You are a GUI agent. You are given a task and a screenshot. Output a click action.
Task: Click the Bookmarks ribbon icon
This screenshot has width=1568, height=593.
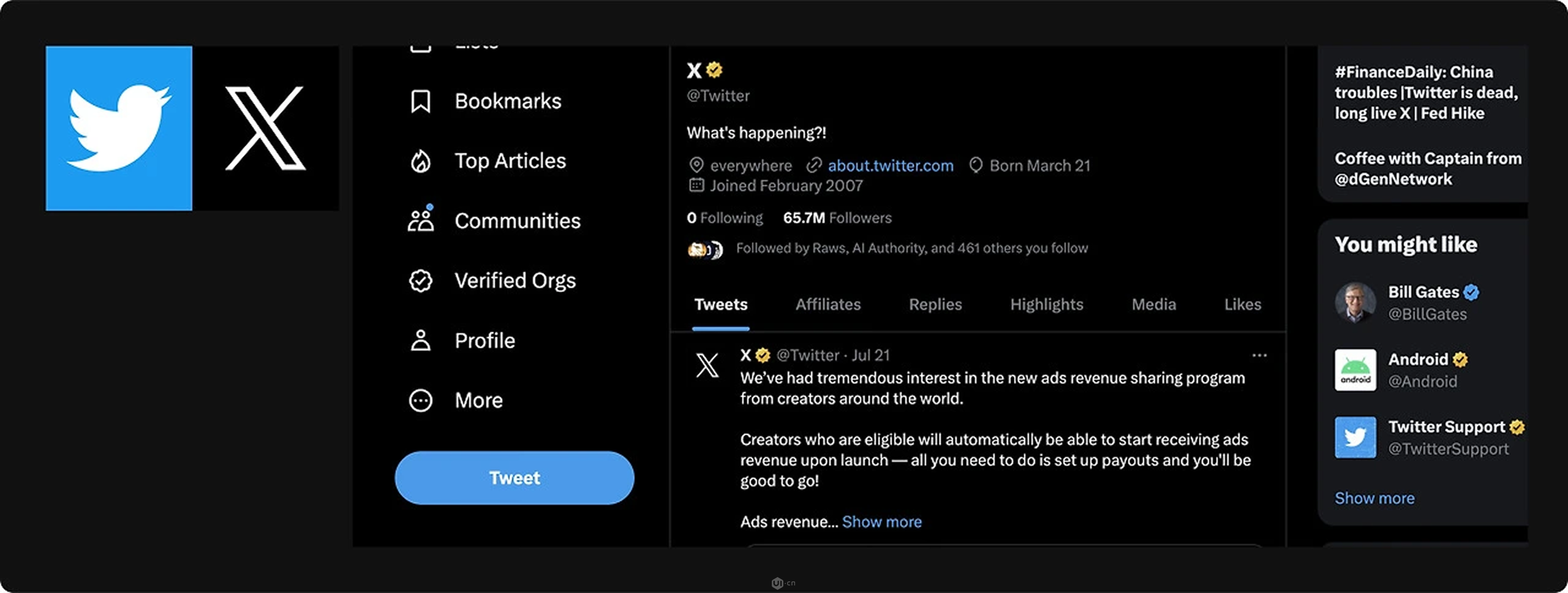(420, 102)
